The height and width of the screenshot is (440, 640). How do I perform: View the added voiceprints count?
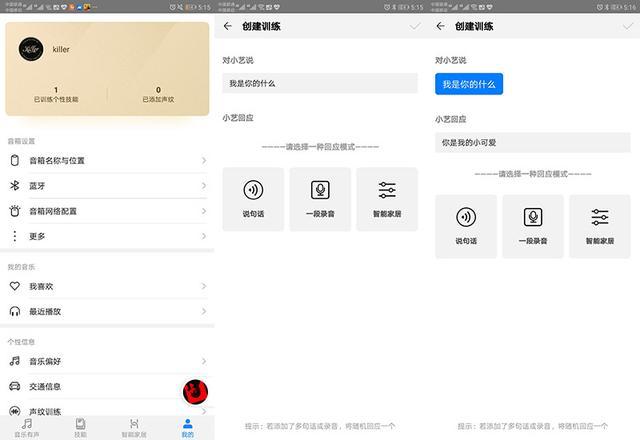point(158,94)
